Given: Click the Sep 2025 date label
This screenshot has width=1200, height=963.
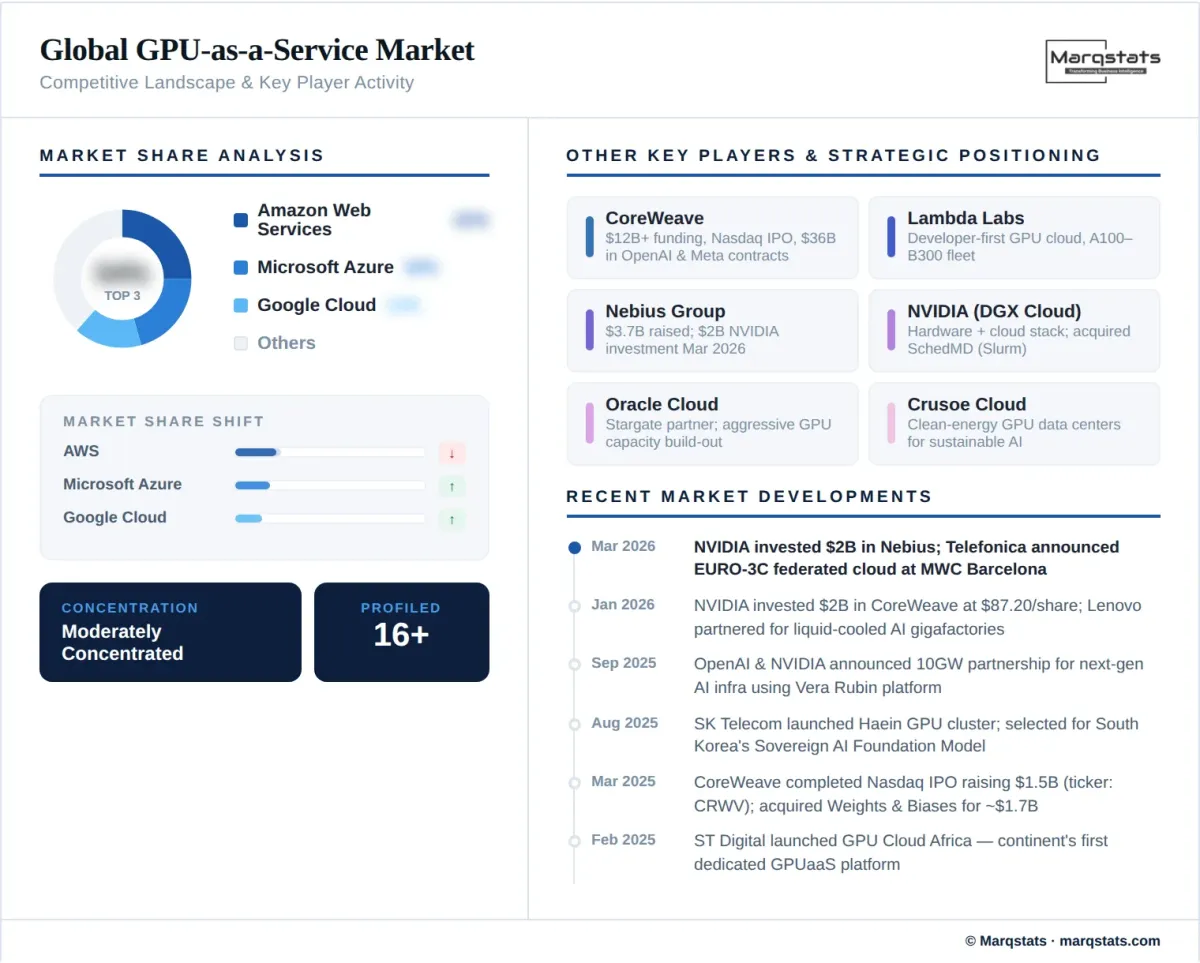Looking at the screenshot, I should [x=624, y=663].
